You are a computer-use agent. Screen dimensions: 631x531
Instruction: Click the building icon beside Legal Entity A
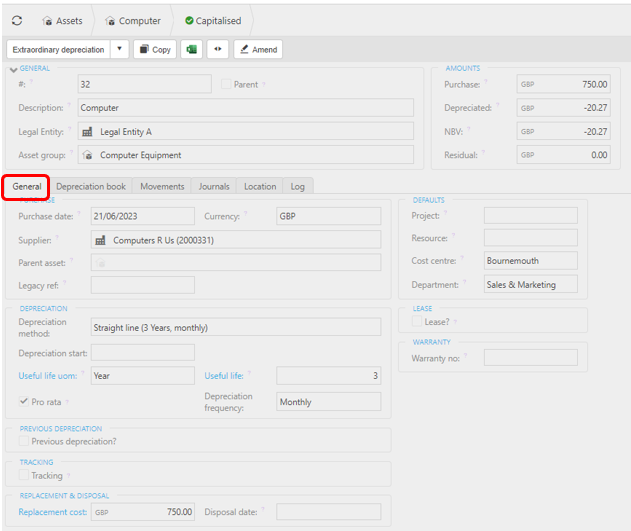pos(87,132)
